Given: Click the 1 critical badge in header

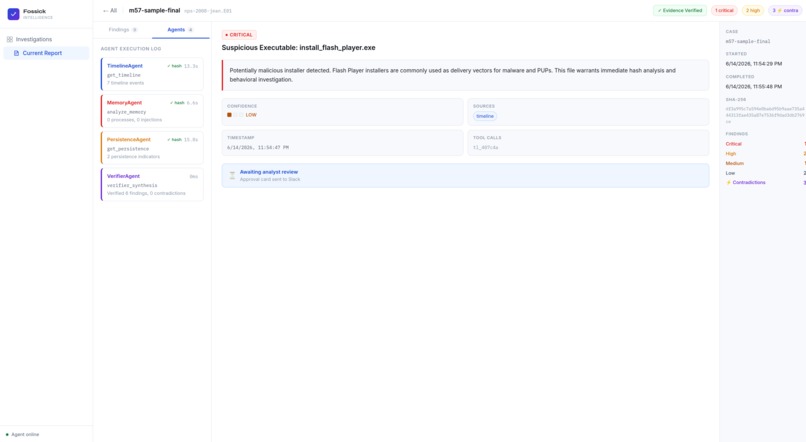Looking at the screenshot, I should pos(724,10).
